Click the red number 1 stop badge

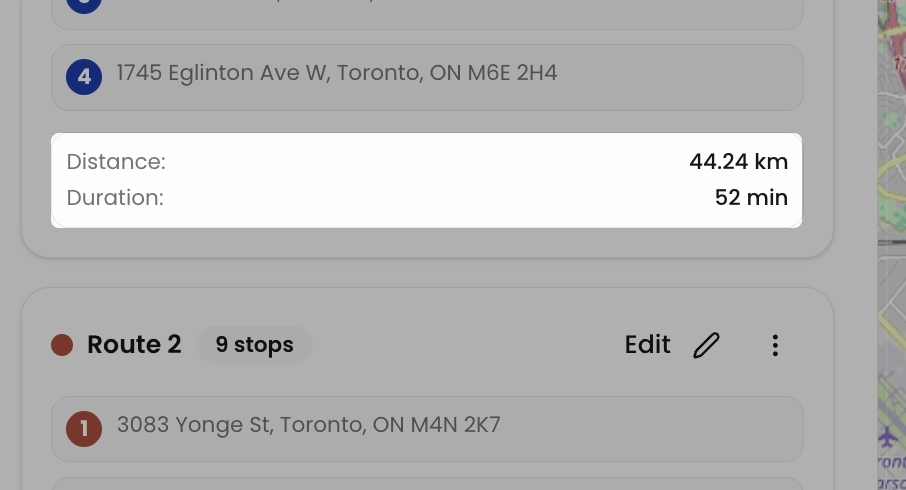(83, 429)
